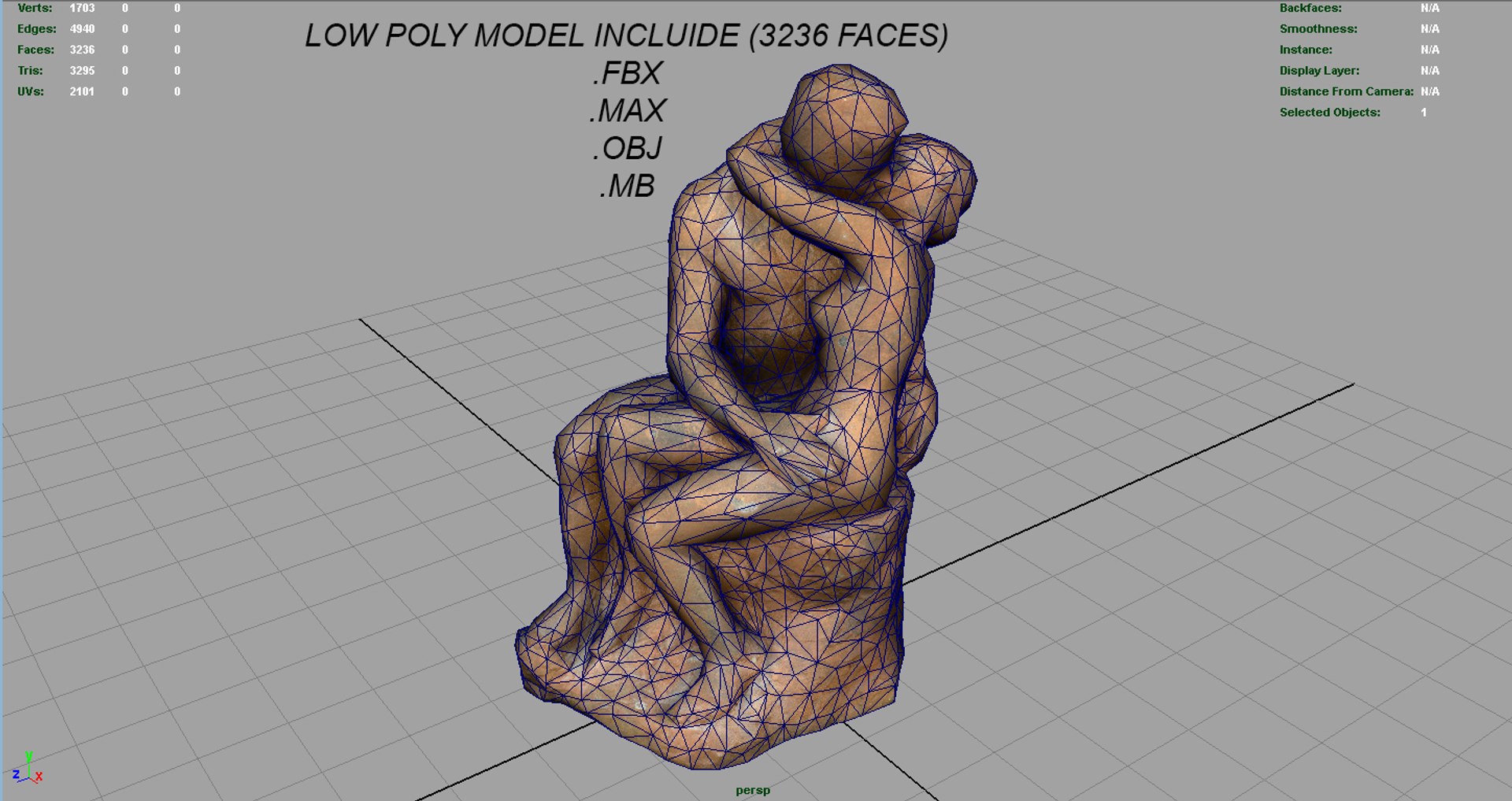Click the 'Distance From Camera:' label
The height and width of the screenshot is (801, 1512).
tap(1347, 91)
